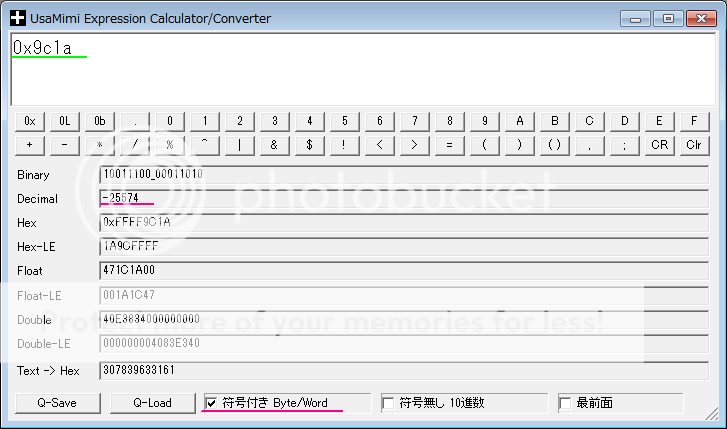
Task: Click the plus operator key
Action: (30, 145)
